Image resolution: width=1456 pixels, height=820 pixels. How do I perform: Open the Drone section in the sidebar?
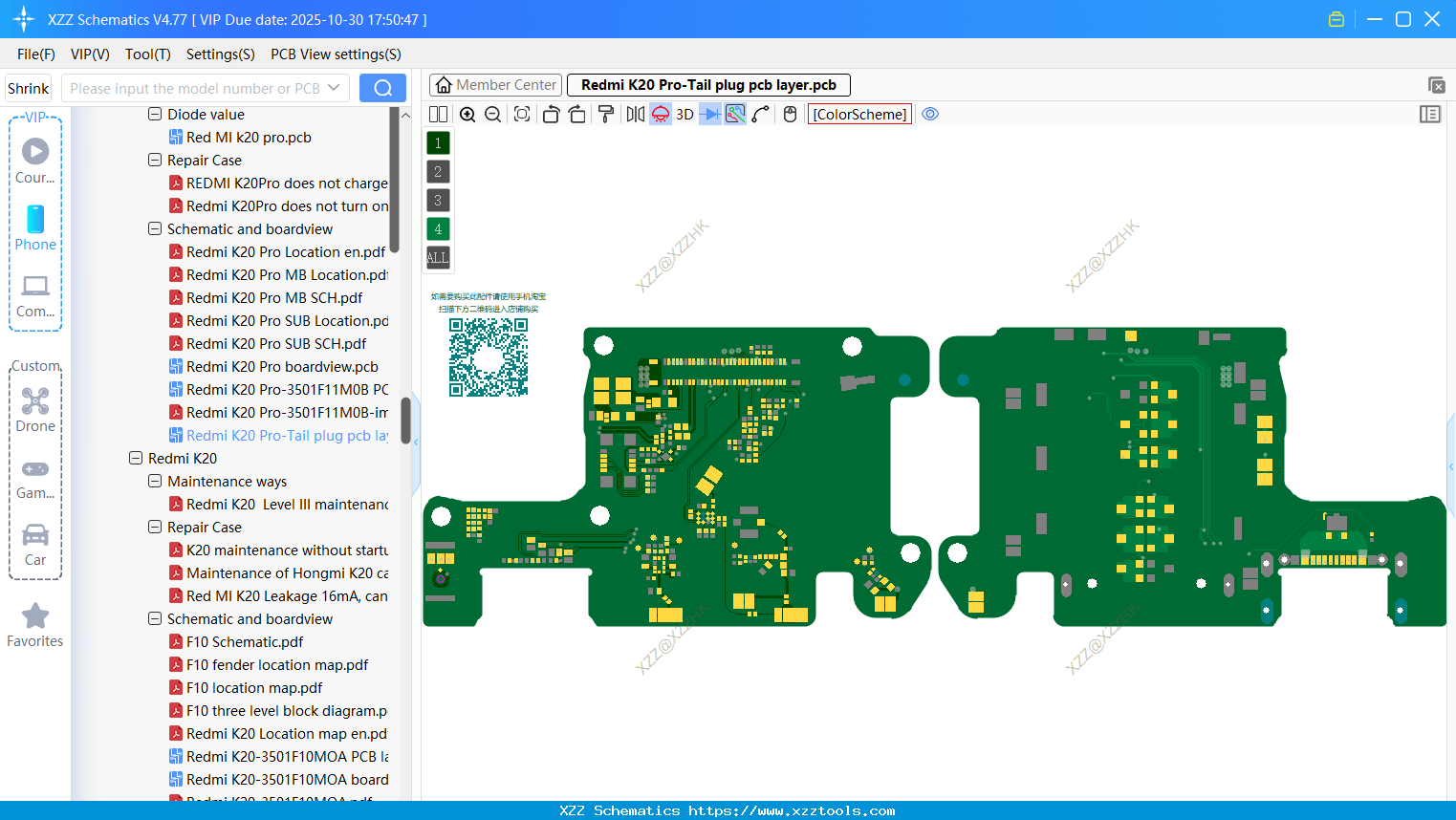coord(34,409)
